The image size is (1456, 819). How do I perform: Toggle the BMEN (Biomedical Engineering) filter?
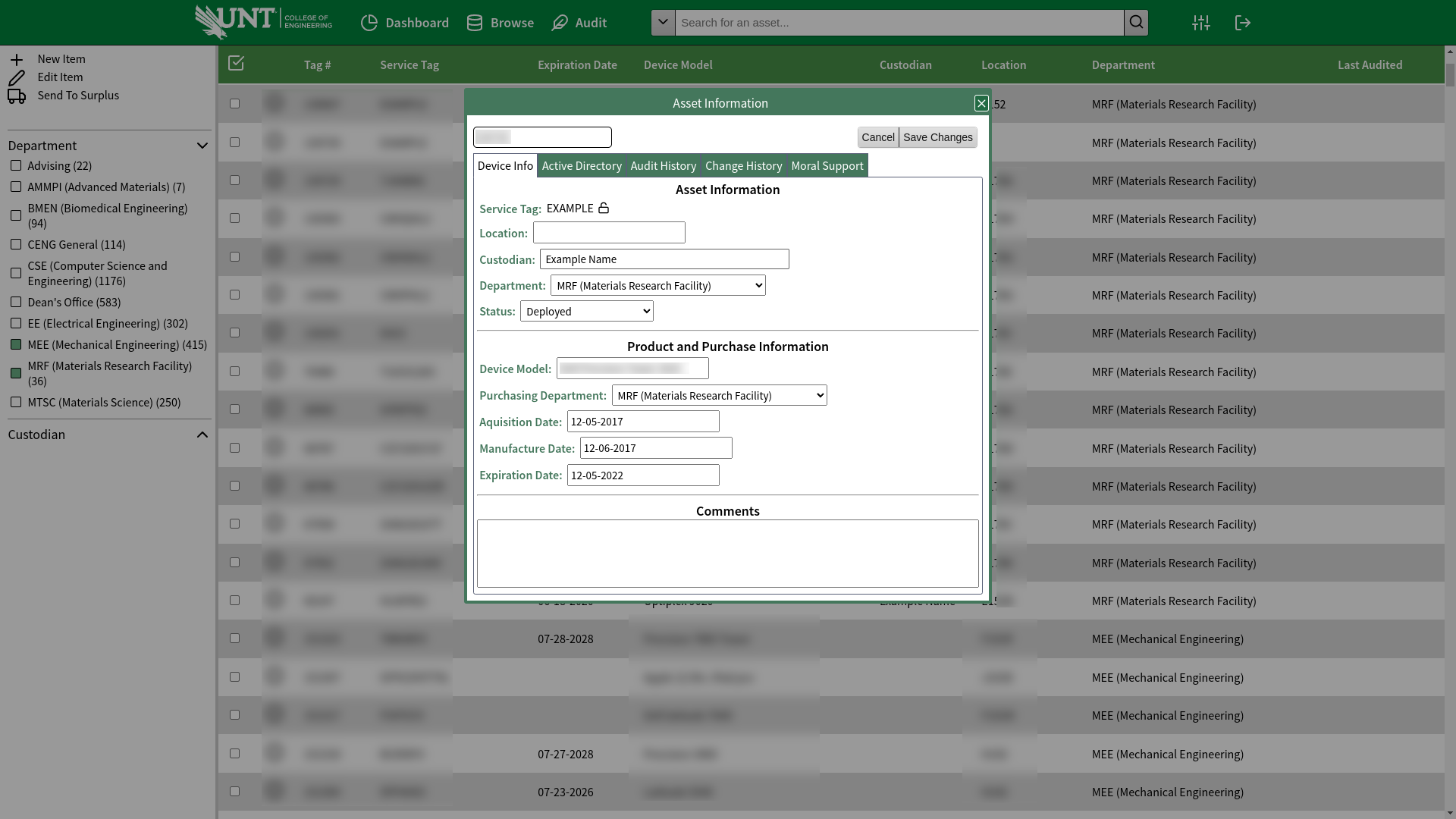(x=16, y=215)
